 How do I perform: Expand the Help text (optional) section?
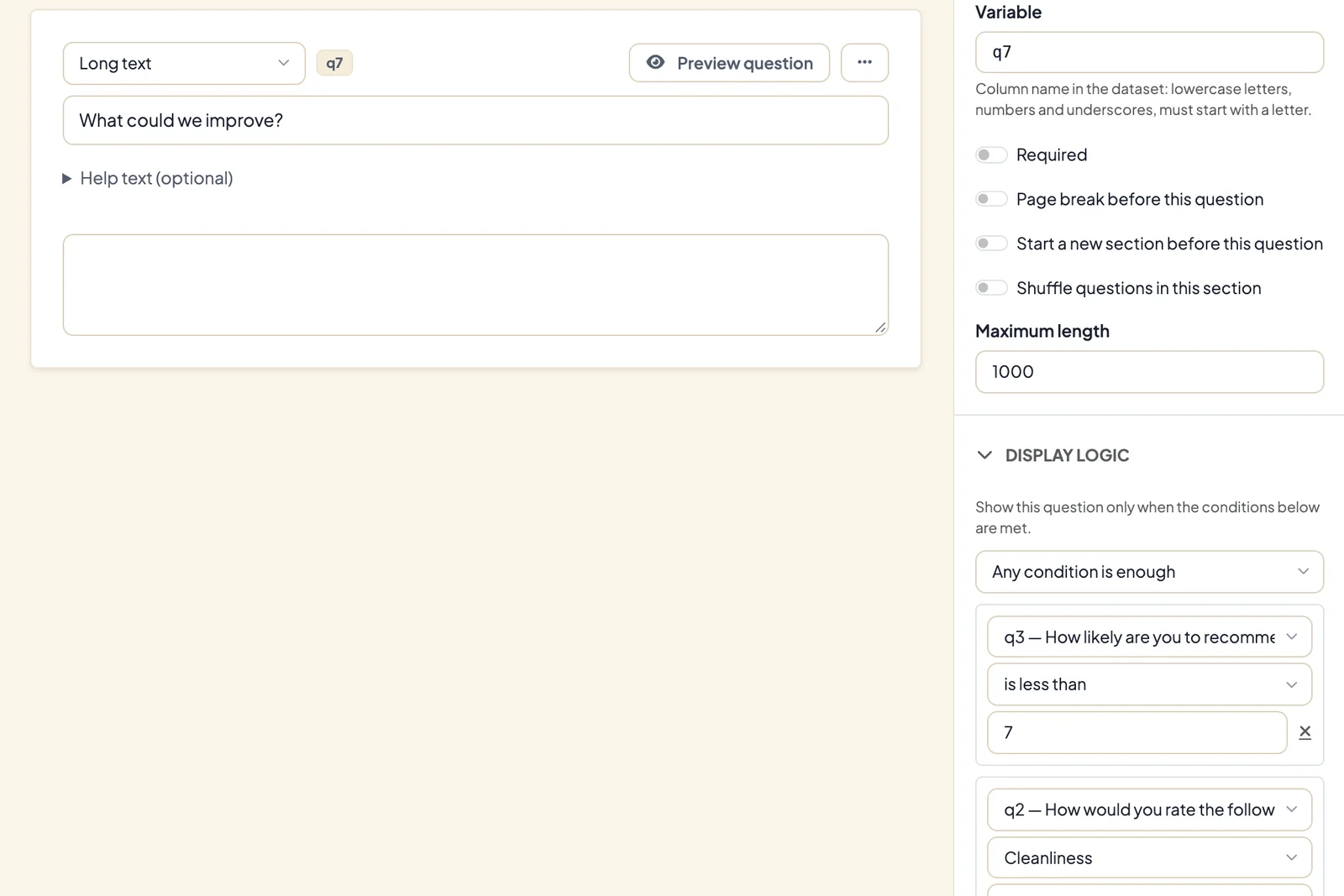tap(148, 178)
